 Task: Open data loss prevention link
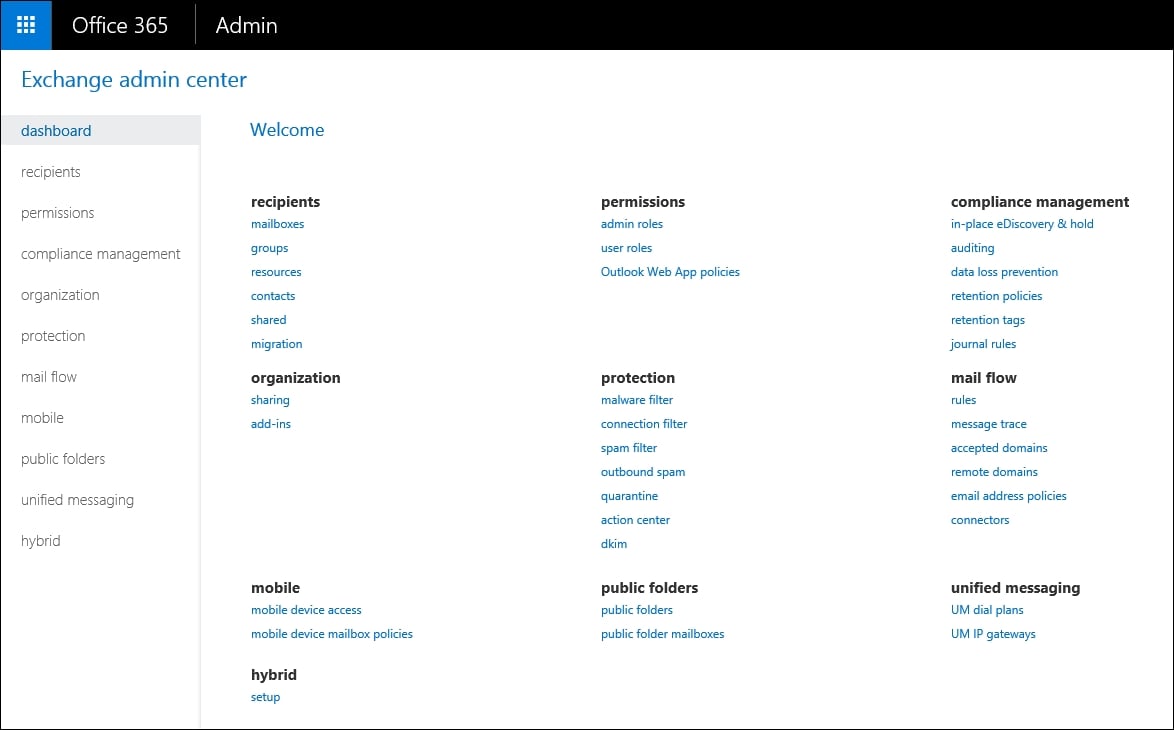1004,272
